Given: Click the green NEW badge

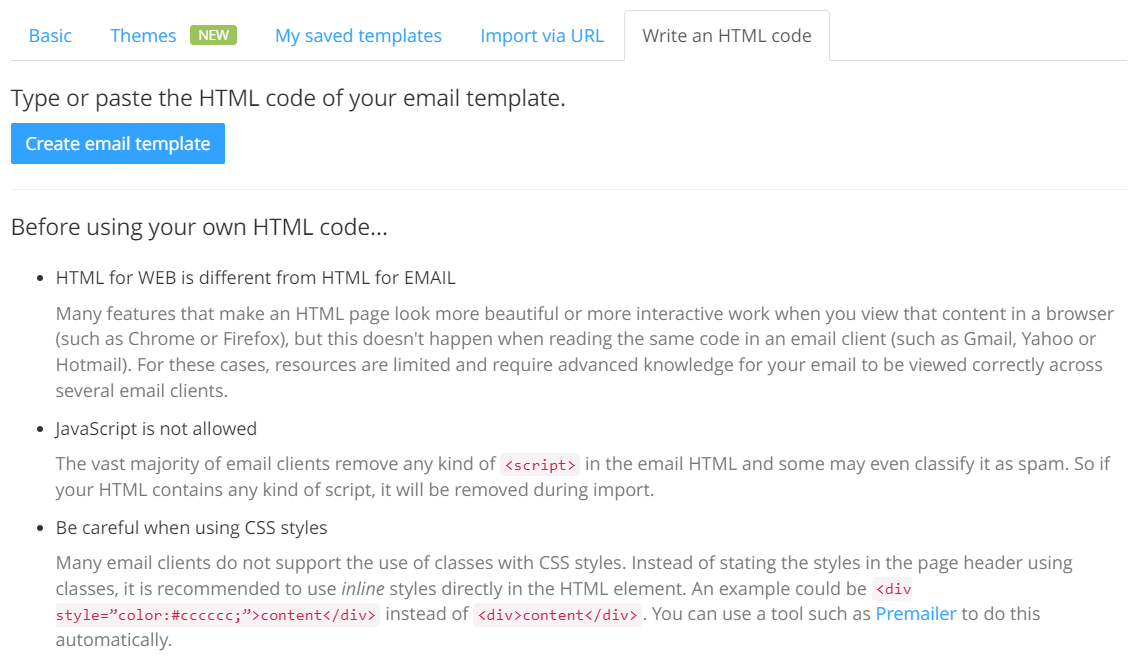Looking at the screenshot, I should click(x=213, y=35).
